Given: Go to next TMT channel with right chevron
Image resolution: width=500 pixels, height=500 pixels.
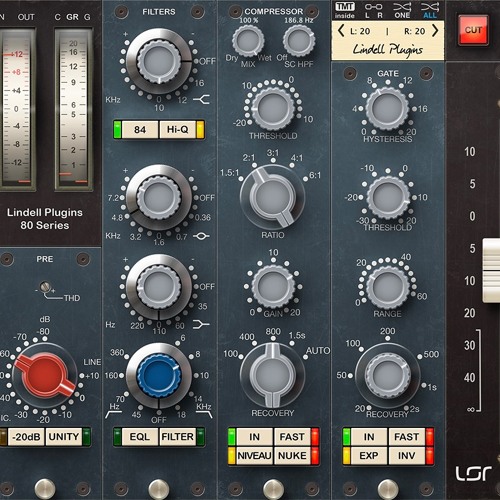Looking at the screenshot, I should coord(435,31).
